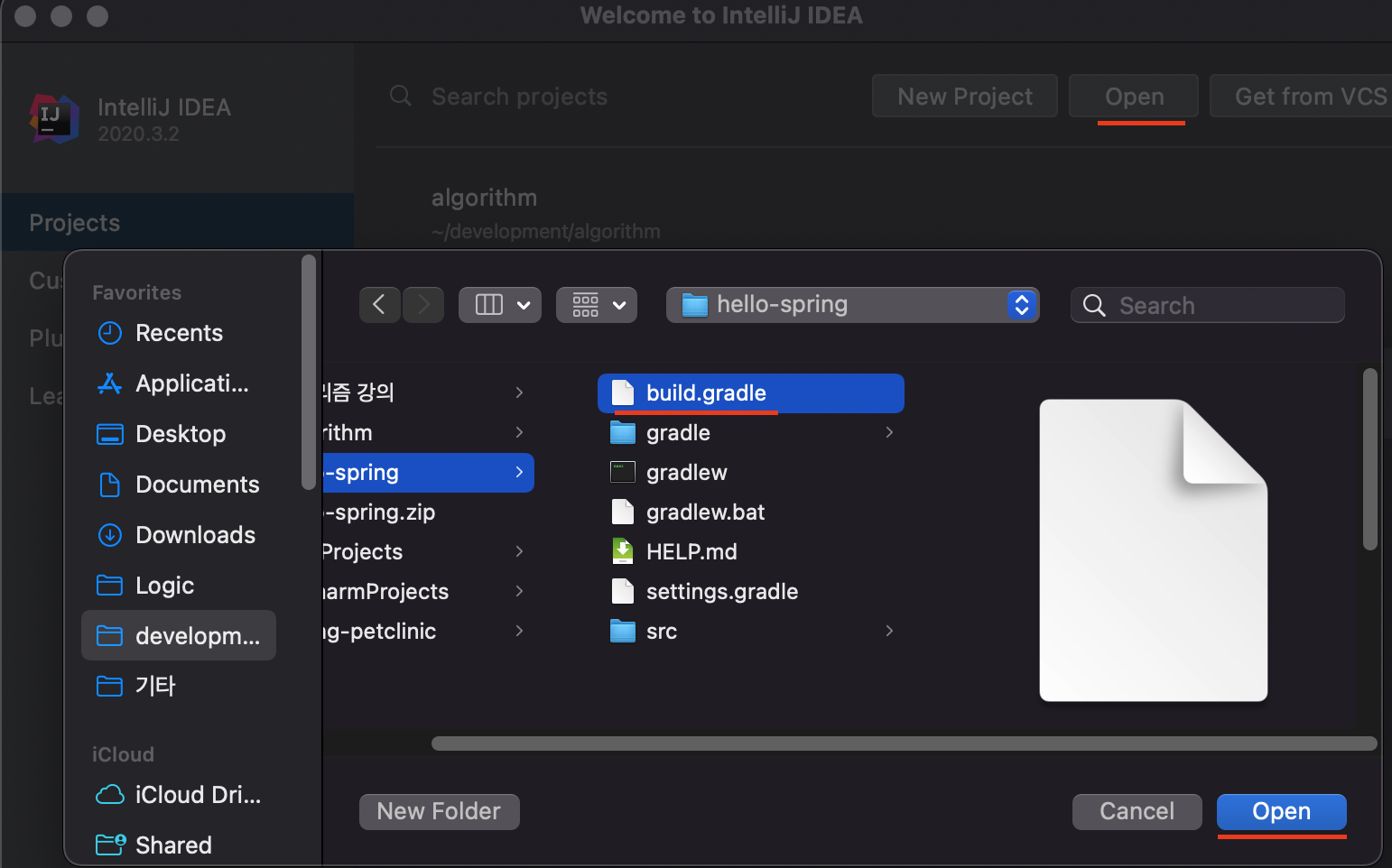Go back with the left arrow button
1392x868 pixels.
[379, 305]
